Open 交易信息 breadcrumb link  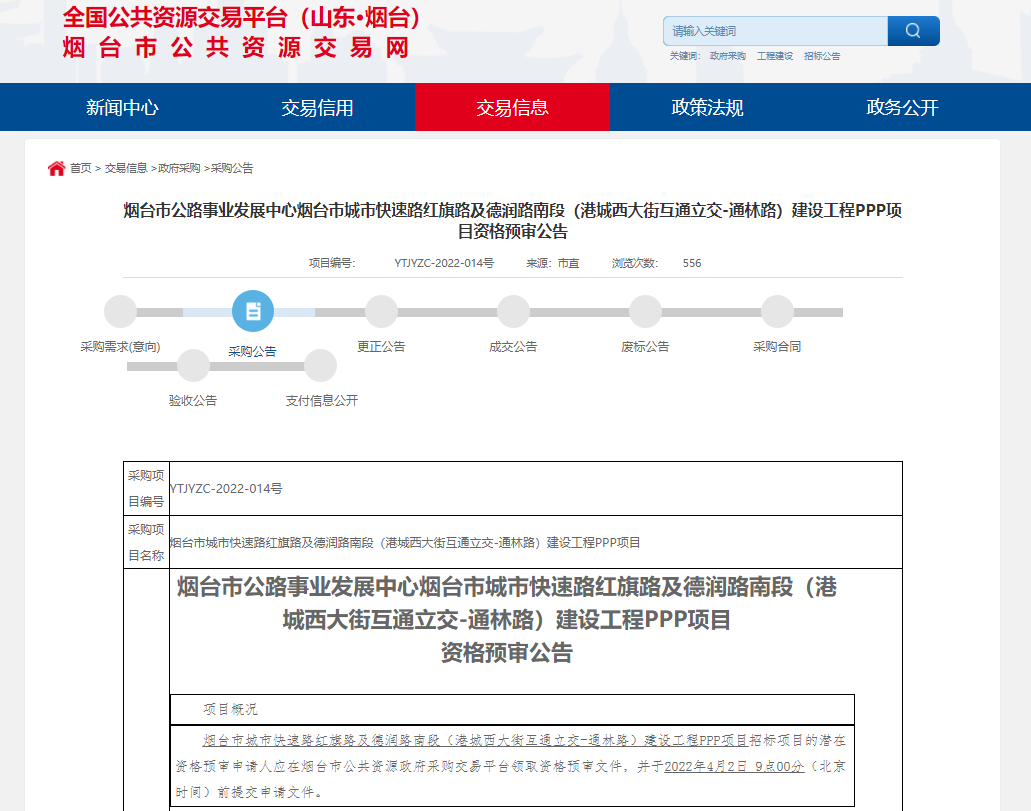click(x=126, y=168)
